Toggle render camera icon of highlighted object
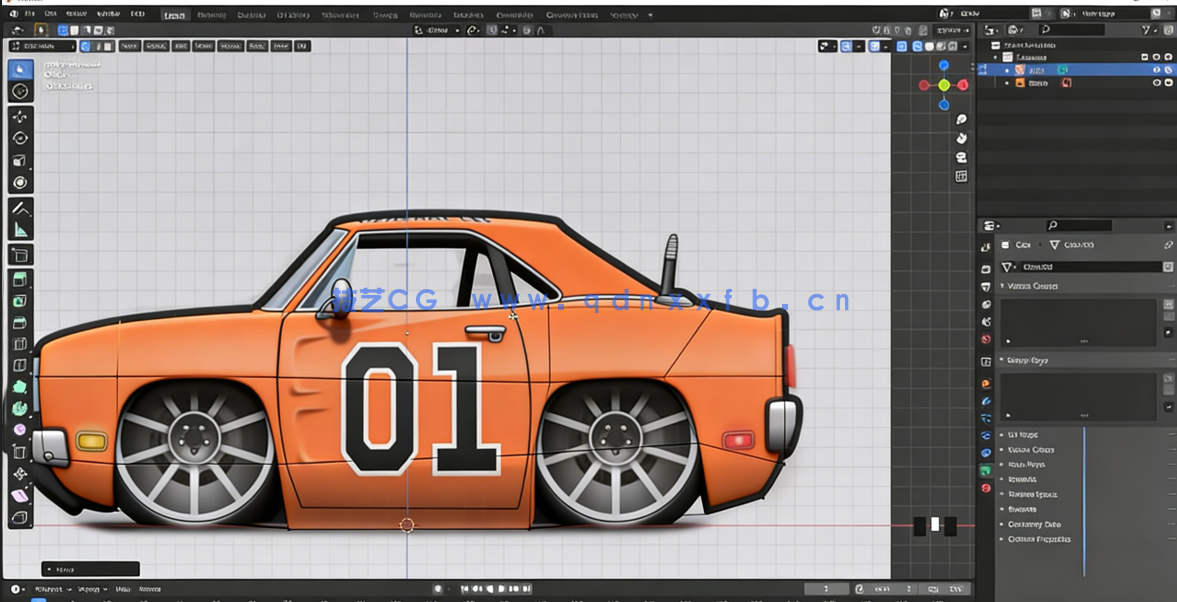This screenshot has height=602, width=1177. pyautogui.click(x=1168, y=70)
